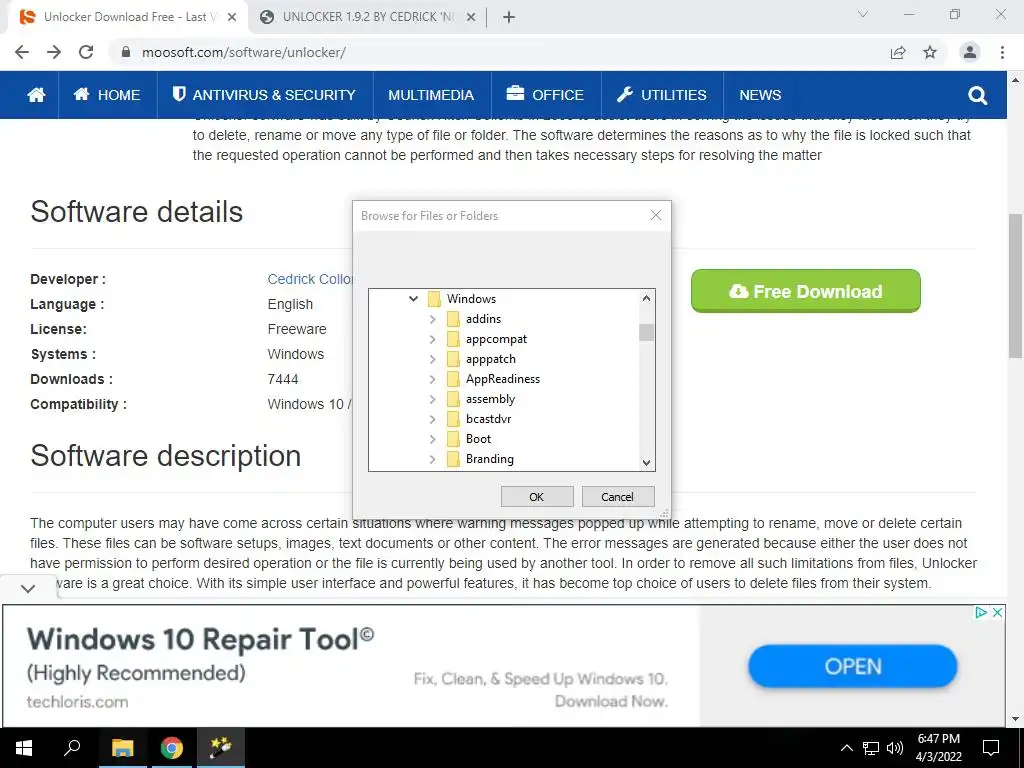
Task: Click the green Free Download button
Action: point(806,291)
